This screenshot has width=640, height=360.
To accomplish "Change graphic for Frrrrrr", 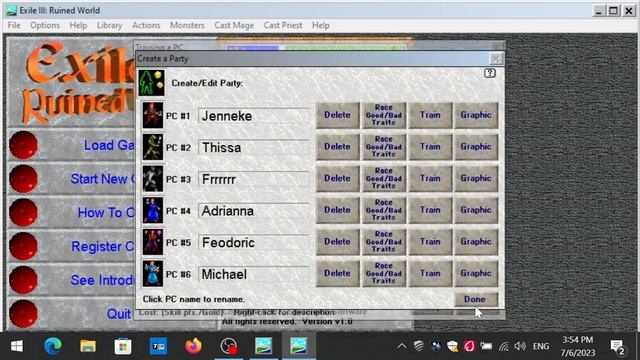I will (476, 178).
